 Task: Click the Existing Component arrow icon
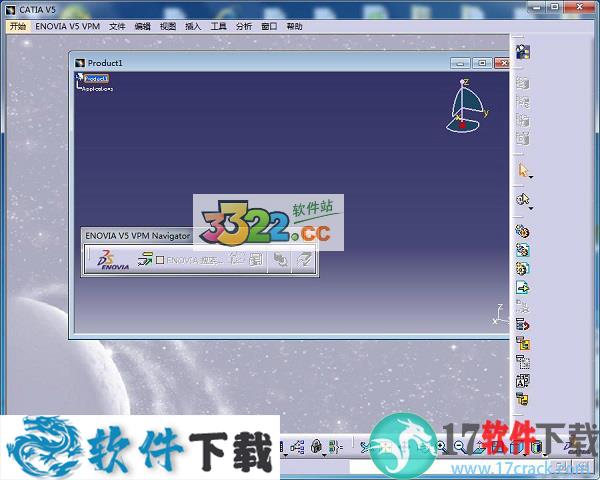[x=522, y=287]
